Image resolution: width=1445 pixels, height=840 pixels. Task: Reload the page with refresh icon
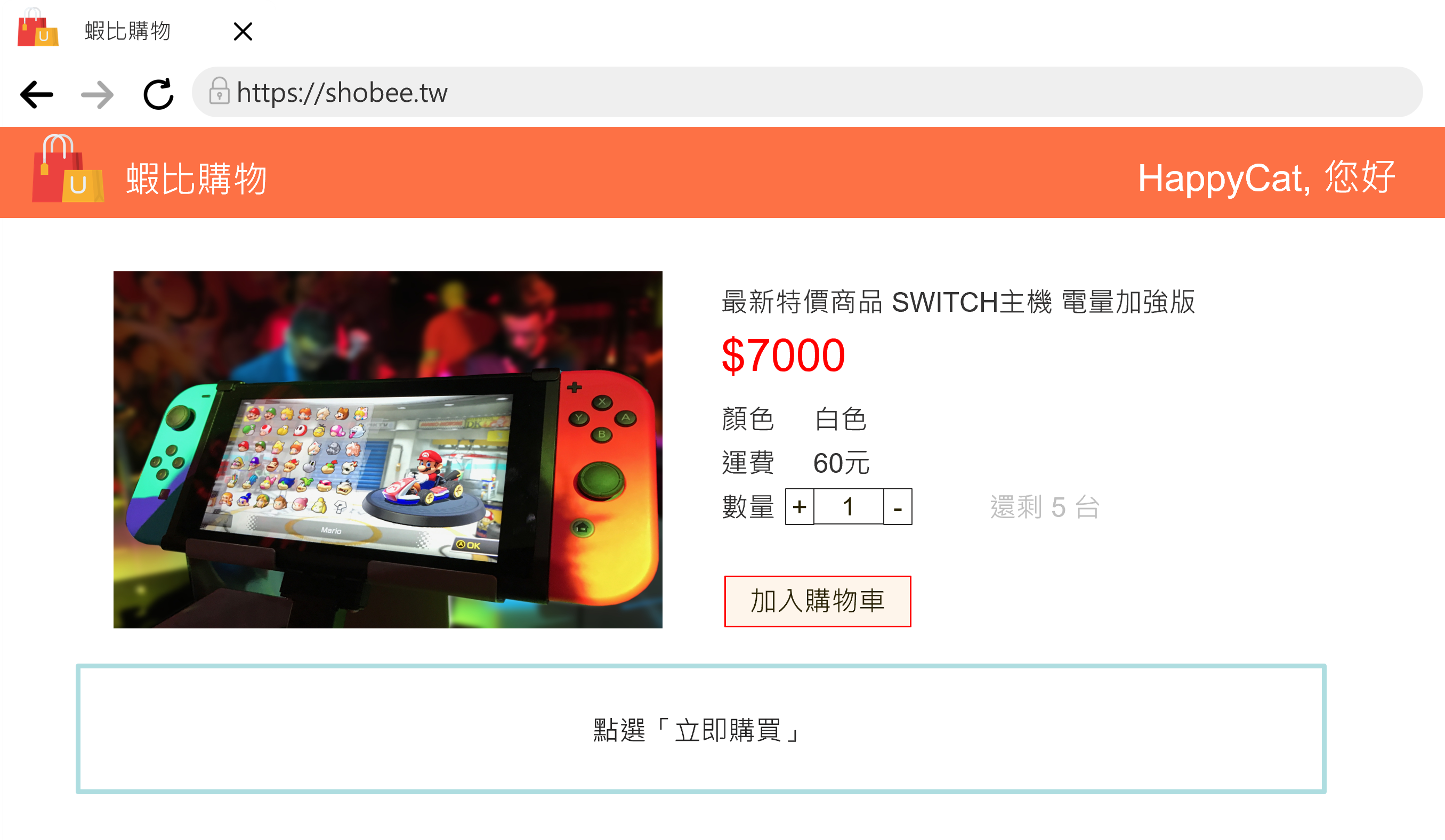coord(159,93)
